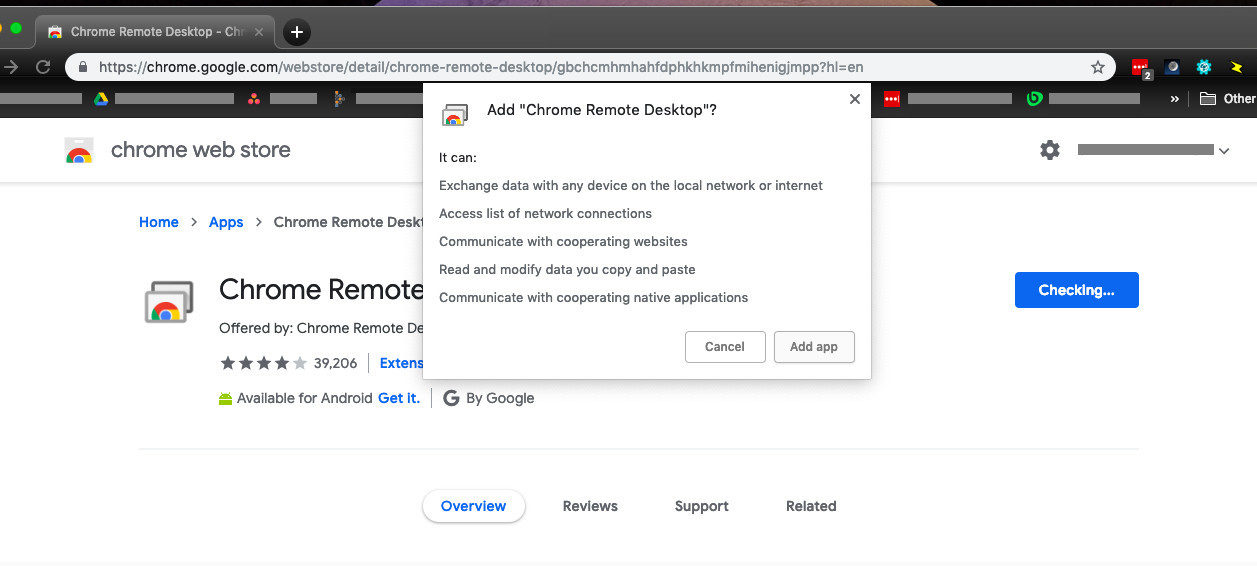1257x566 pixels.
Task: Click the red LastPass extension icon
Action: point(1140,67)
